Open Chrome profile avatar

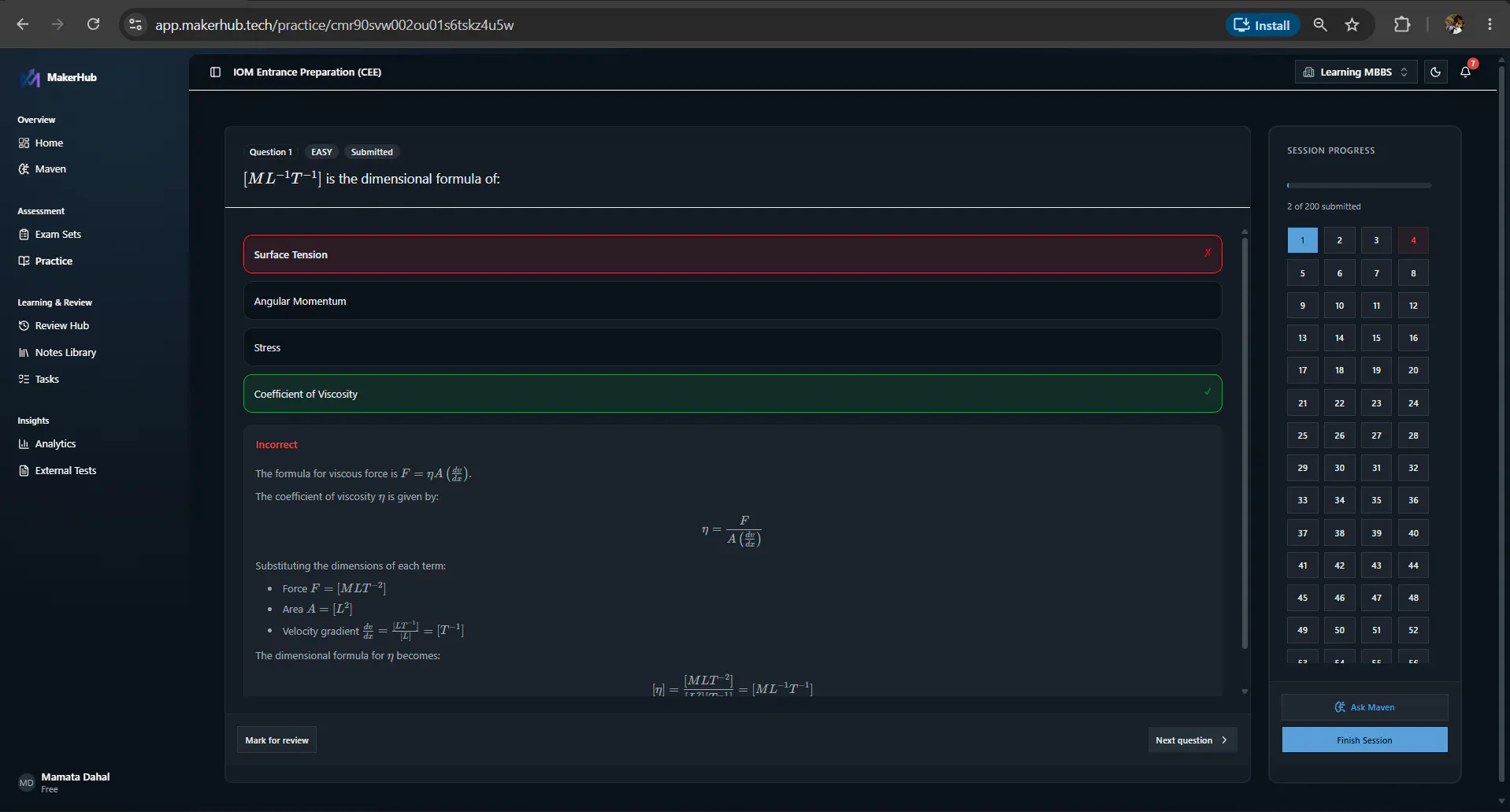coord(1454,24)
